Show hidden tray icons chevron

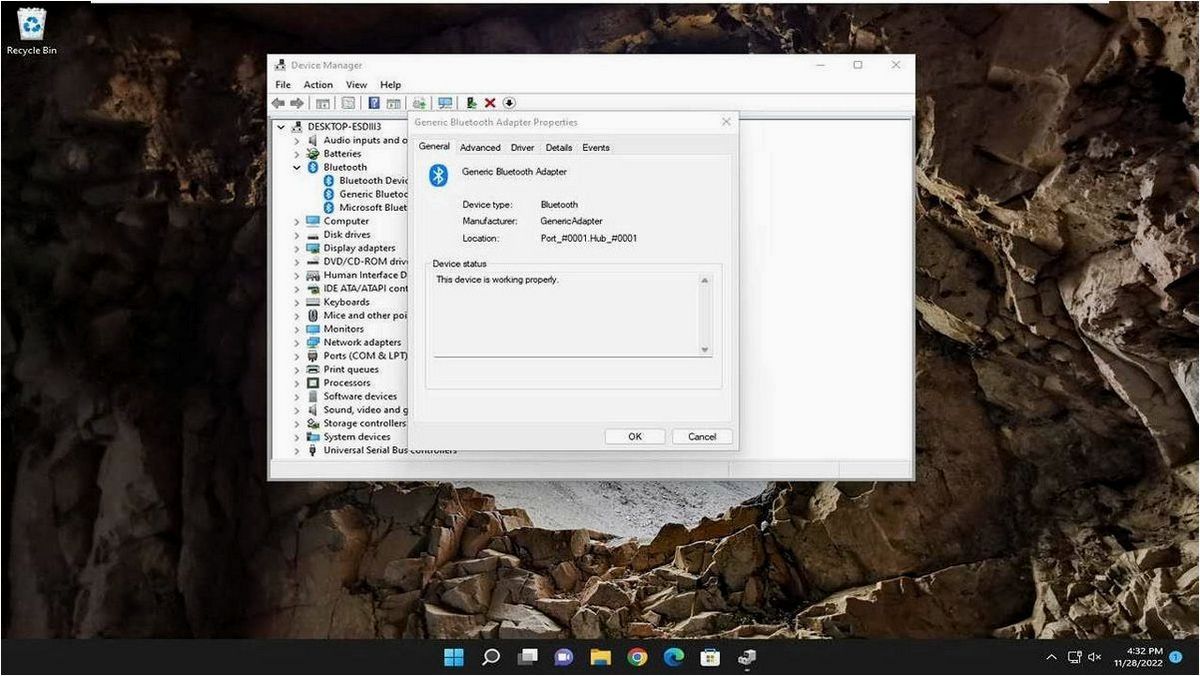click(1051, 657)
